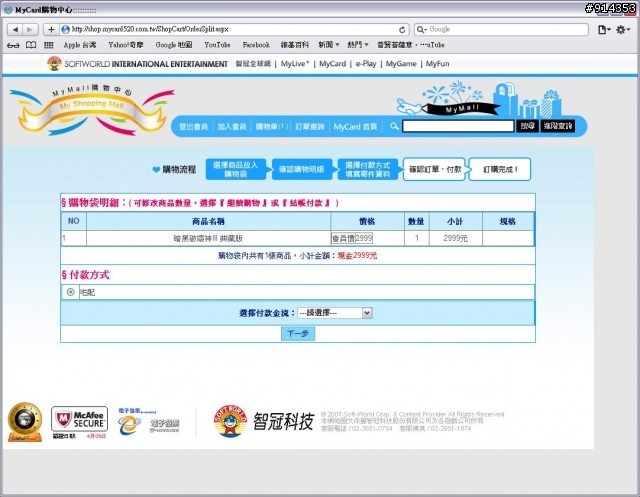Screen dimensions: 640x497
Task: Open the 智冠全球網 header link
Action: [x=253, y=64]
